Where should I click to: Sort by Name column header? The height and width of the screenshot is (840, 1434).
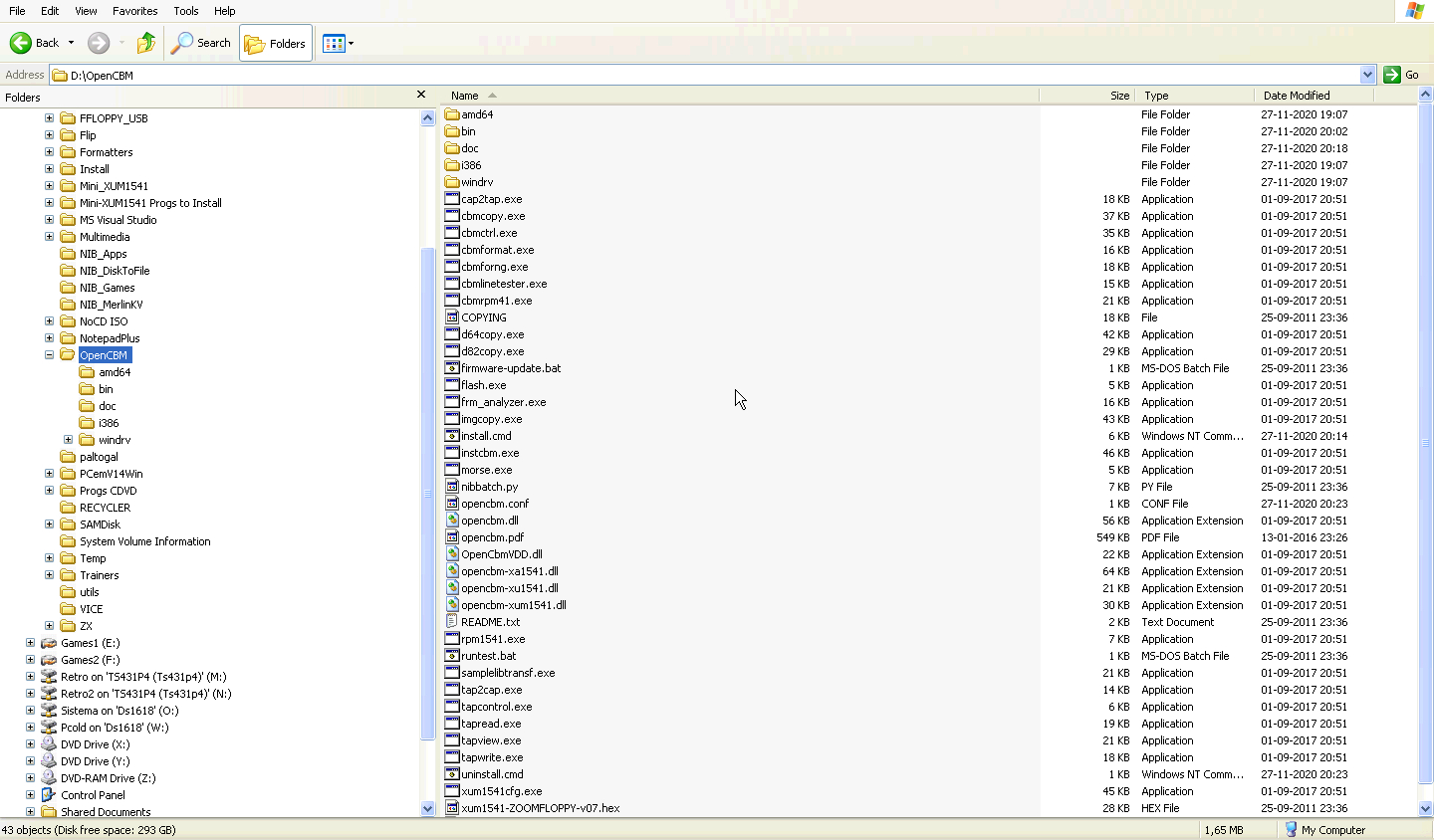tap(740, 96)
